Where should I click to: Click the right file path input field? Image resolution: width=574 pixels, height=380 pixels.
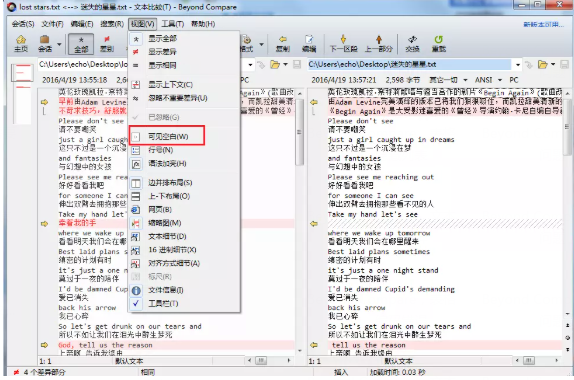point(409,65)
